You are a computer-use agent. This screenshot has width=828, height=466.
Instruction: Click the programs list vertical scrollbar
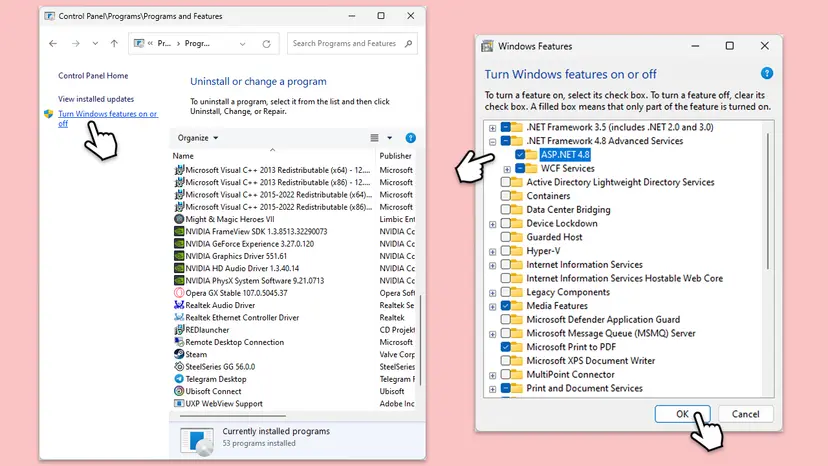(421, 340)
